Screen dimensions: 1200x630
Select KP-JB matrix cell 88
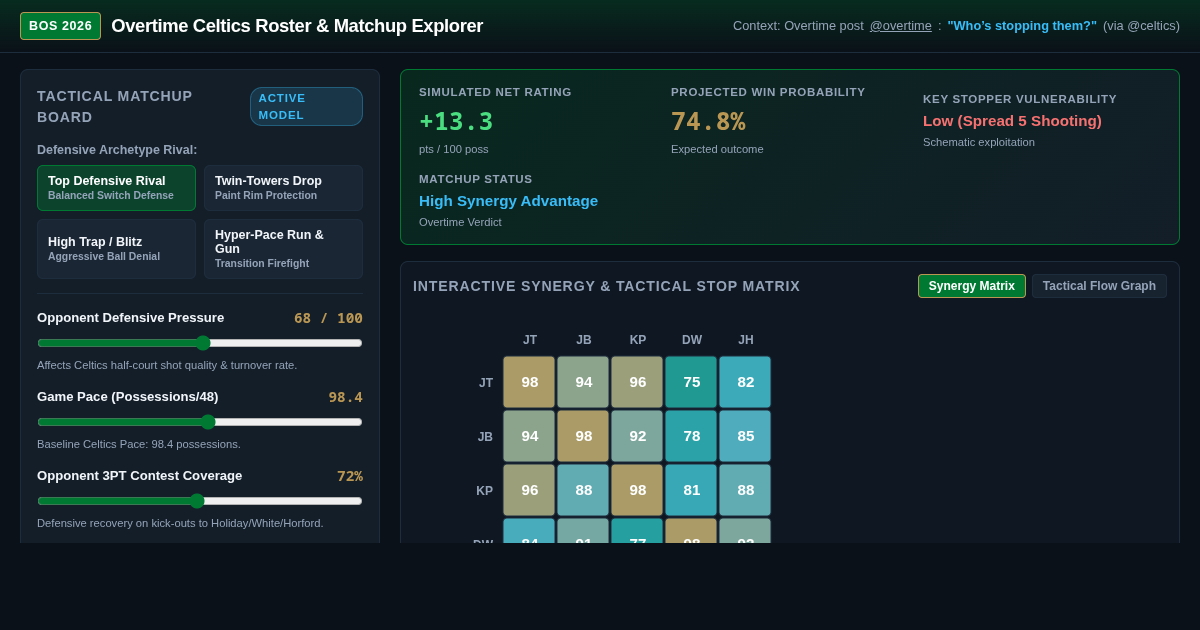coord(583,490)
